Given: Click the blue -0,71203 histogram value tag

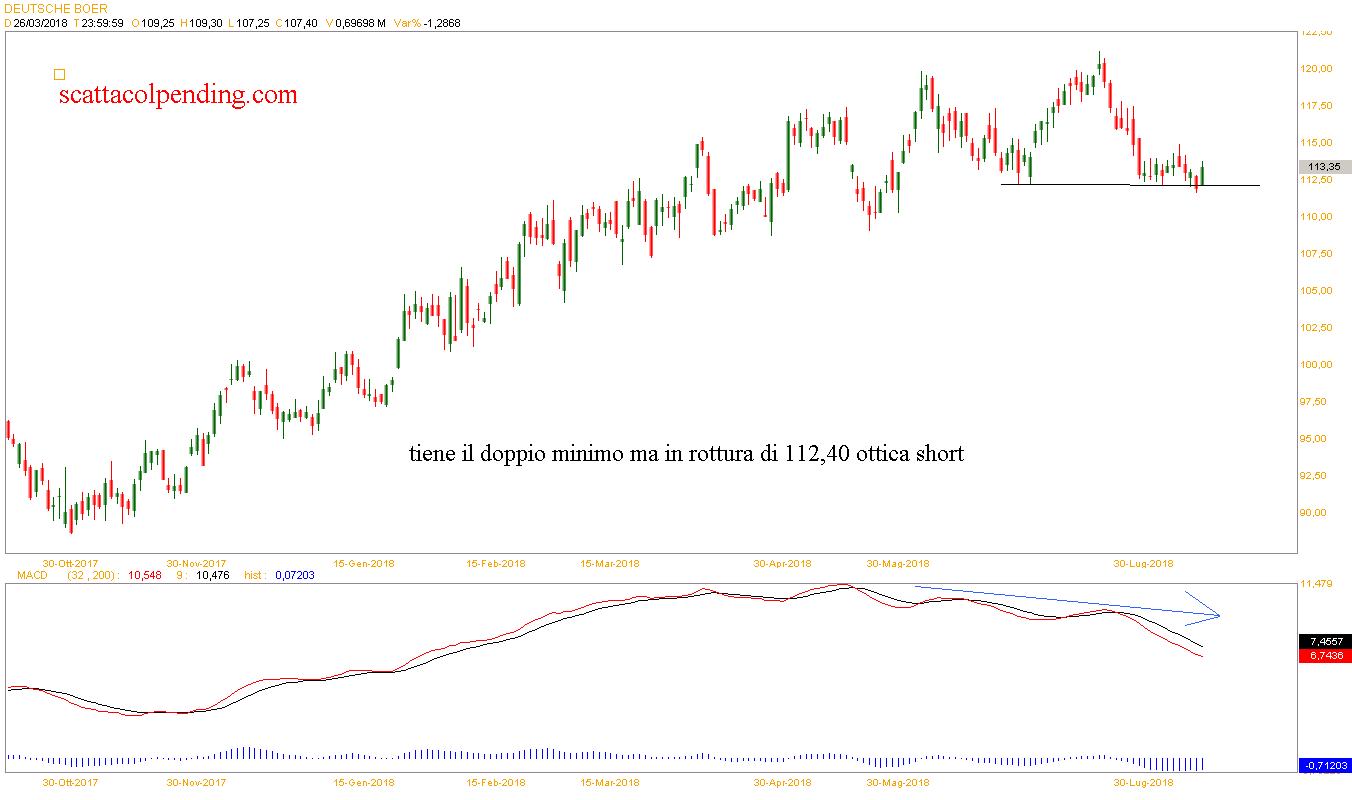Looking at the screenshot, I should [1325, 766].
